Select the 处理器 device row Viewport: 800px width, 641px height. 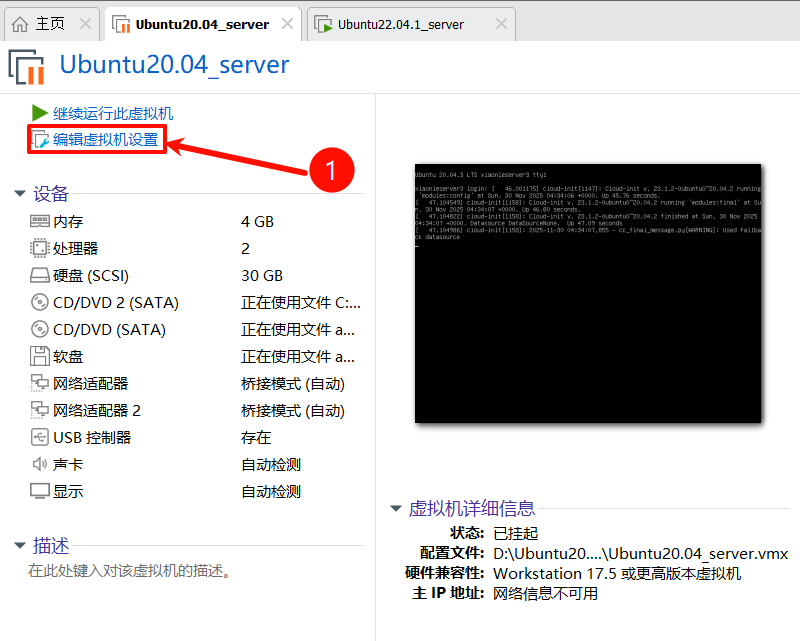[196, 249]
